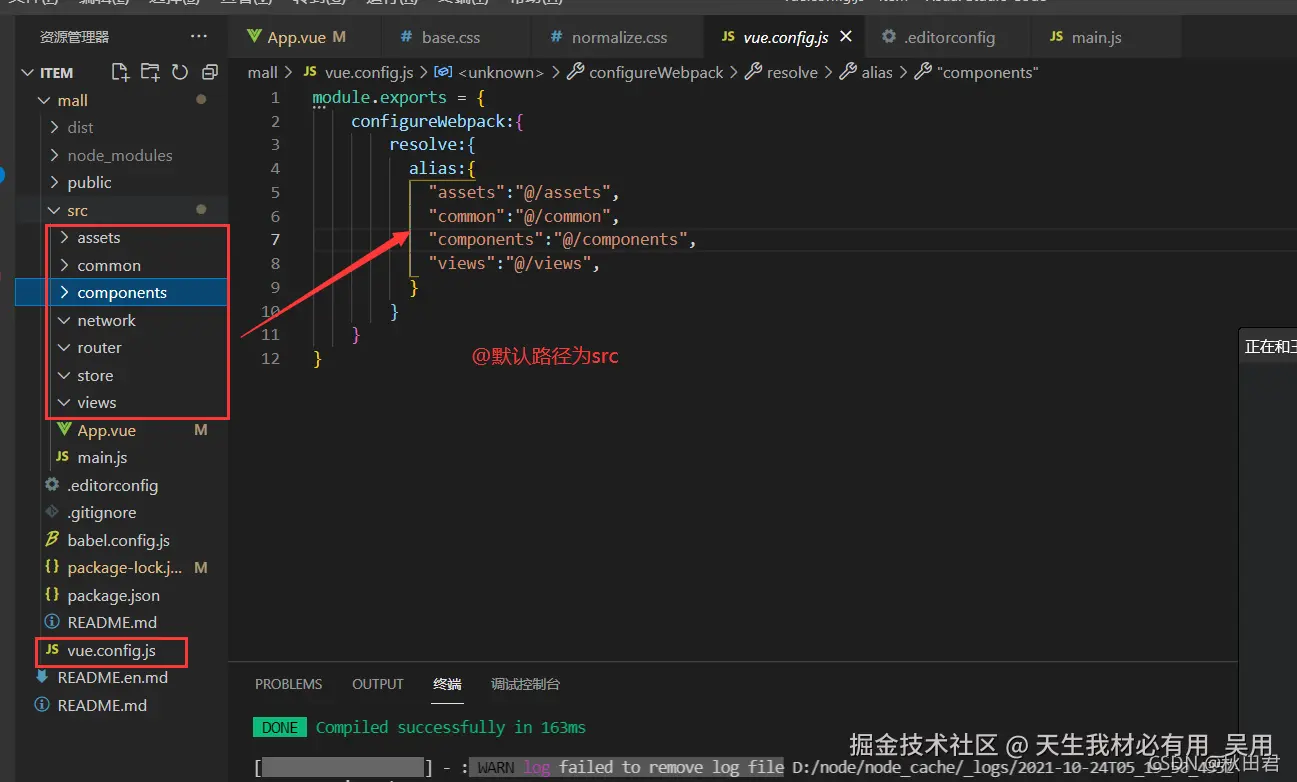Switch to the PROBLEMS panel tab
Viewport: 1297px width, 782px height.
[288, 685]
